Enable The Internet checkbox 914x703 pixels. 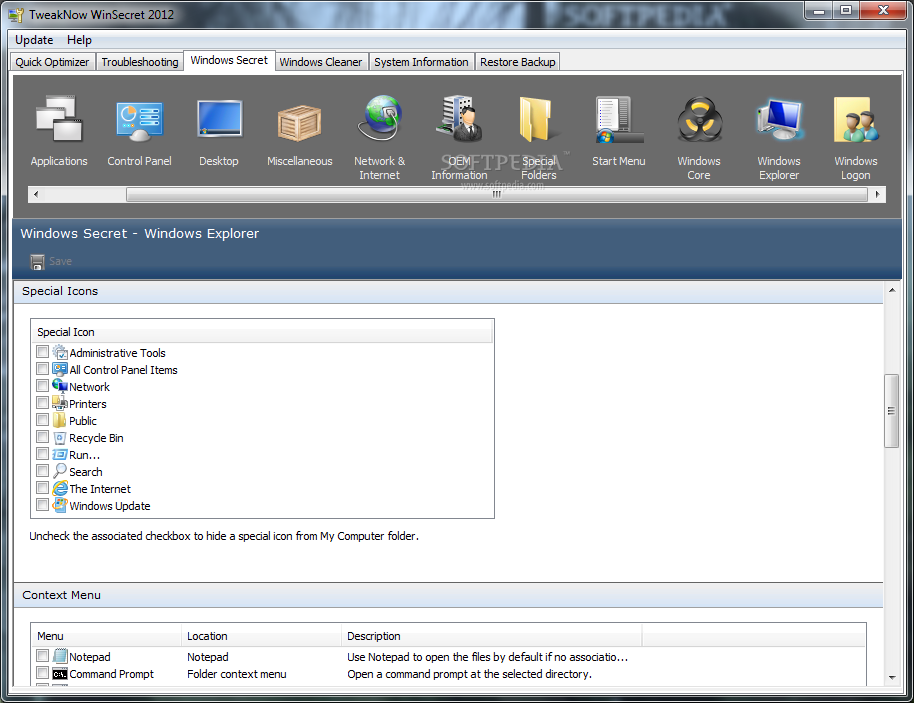pyautogui.click(x=43, y=487)
